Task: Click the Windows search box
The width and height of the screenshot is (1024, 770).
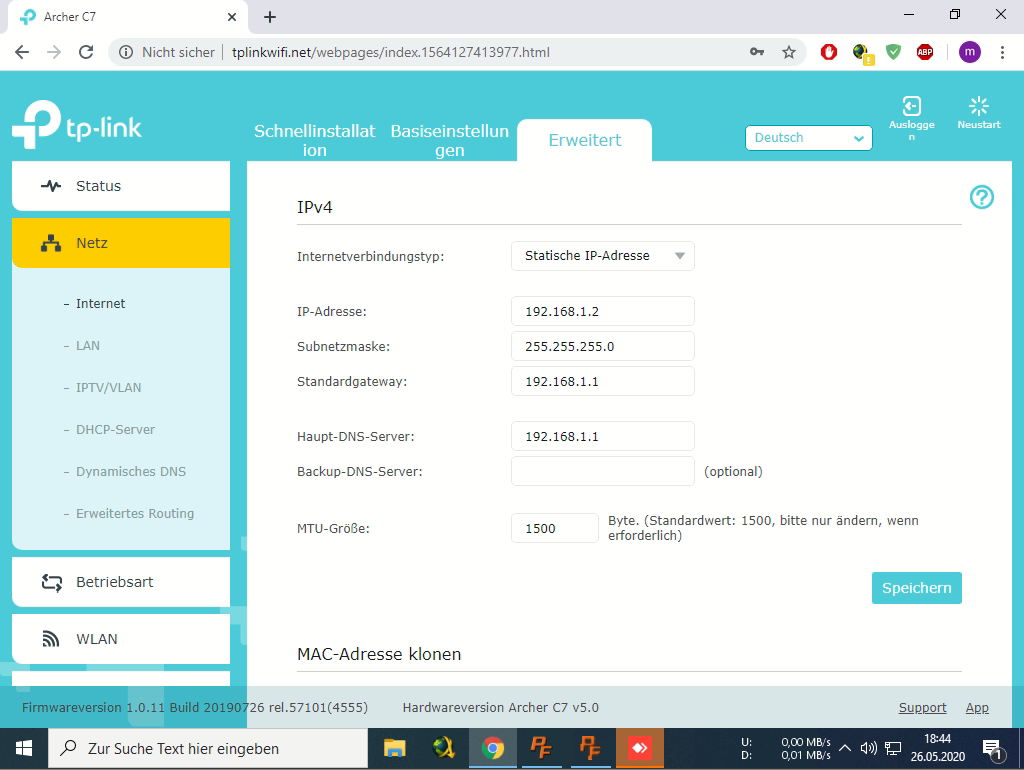Action: [208, 748]
